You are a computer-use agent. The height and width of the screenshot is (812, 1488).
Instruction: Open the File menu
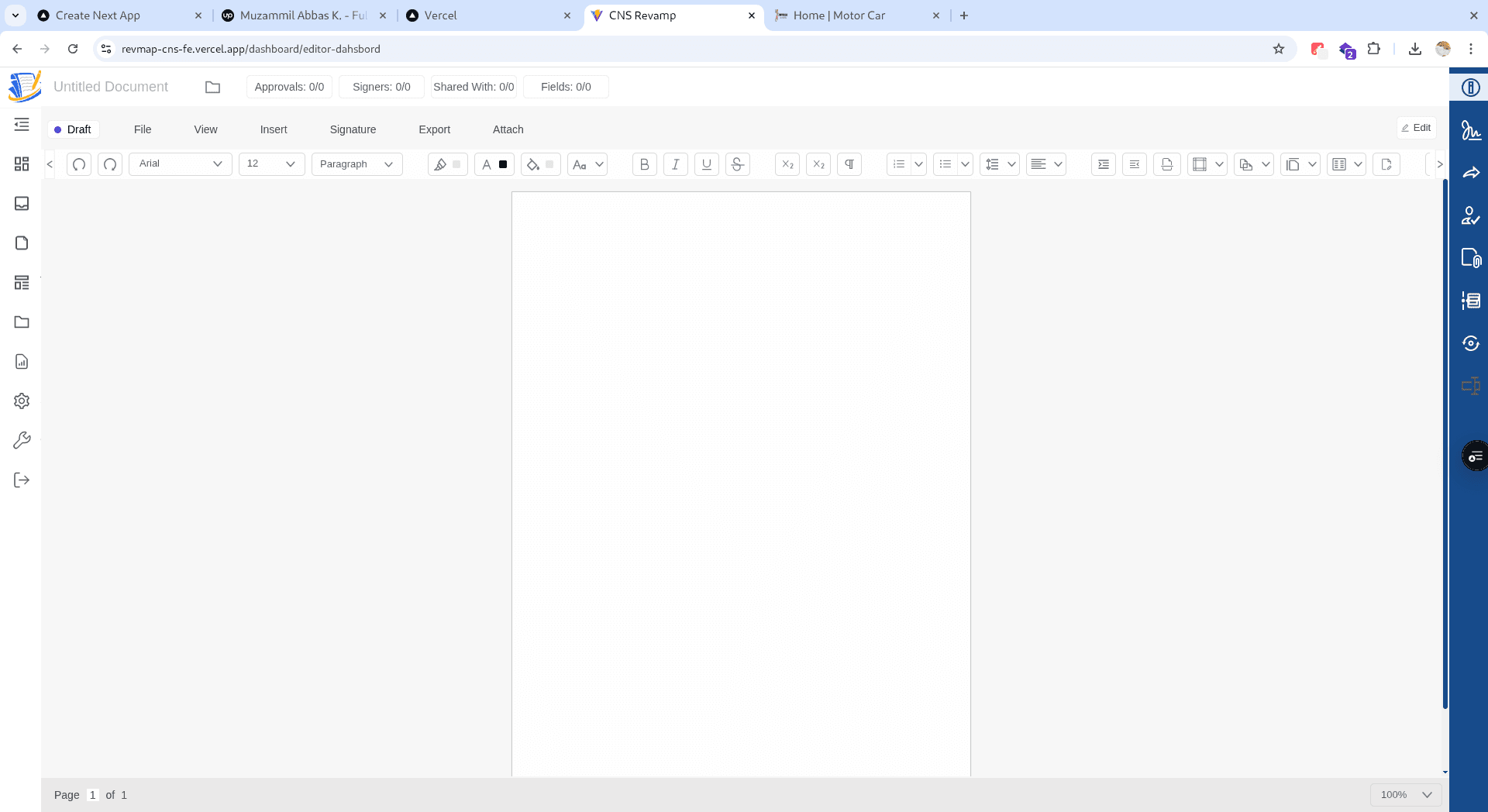tap(143, 129)
